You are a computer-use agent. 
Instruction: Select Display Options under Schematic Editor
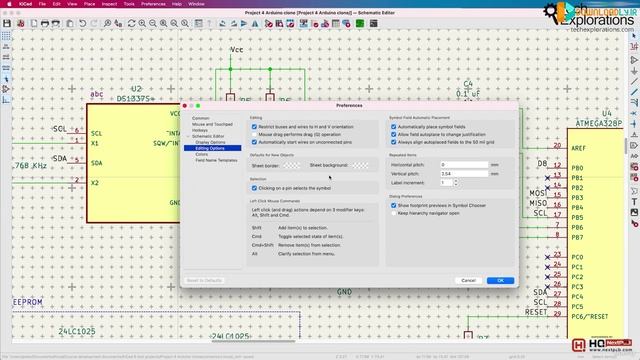[x=210, y=142]
